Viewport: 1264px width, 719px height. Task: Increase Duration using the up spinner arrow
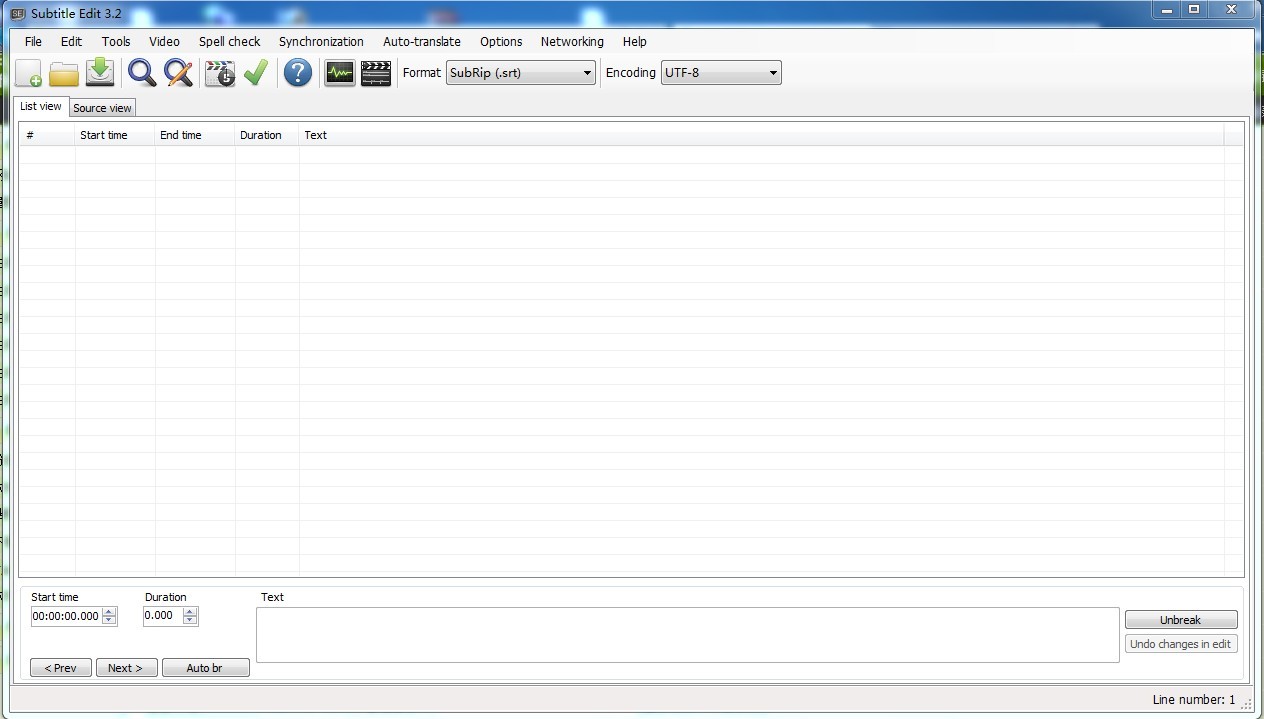[191, 612]
